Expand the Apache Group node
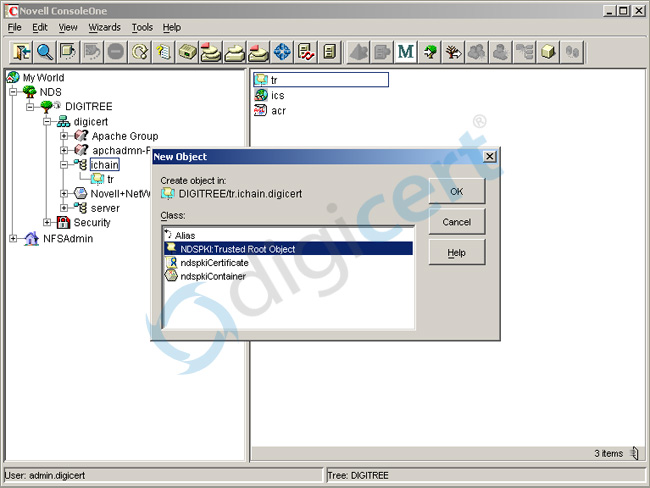The height and width of the screenshot is (488, 650). click(63, 136)
